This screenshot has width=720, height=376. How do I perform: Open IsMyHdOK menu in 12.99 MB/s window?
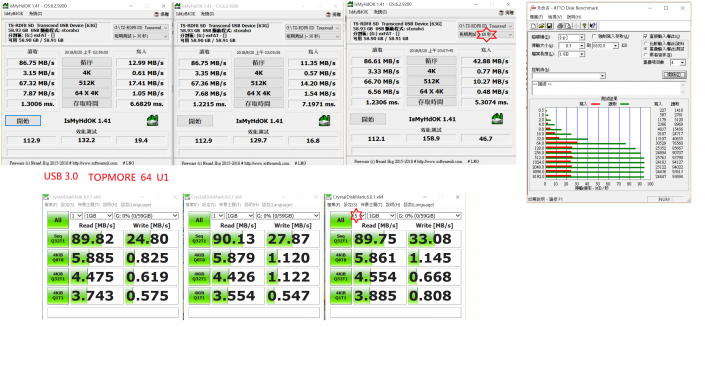tap(13, 14)
